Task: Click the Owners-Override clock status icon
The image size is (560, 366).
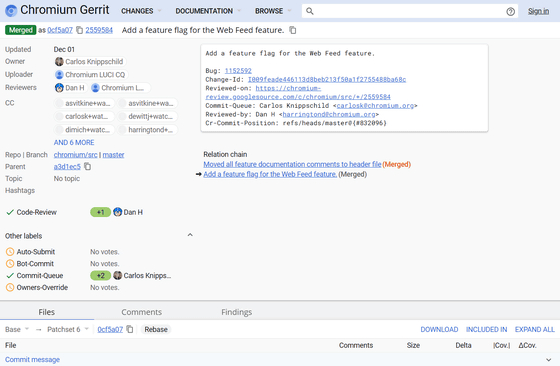Action: coord(10,287)
